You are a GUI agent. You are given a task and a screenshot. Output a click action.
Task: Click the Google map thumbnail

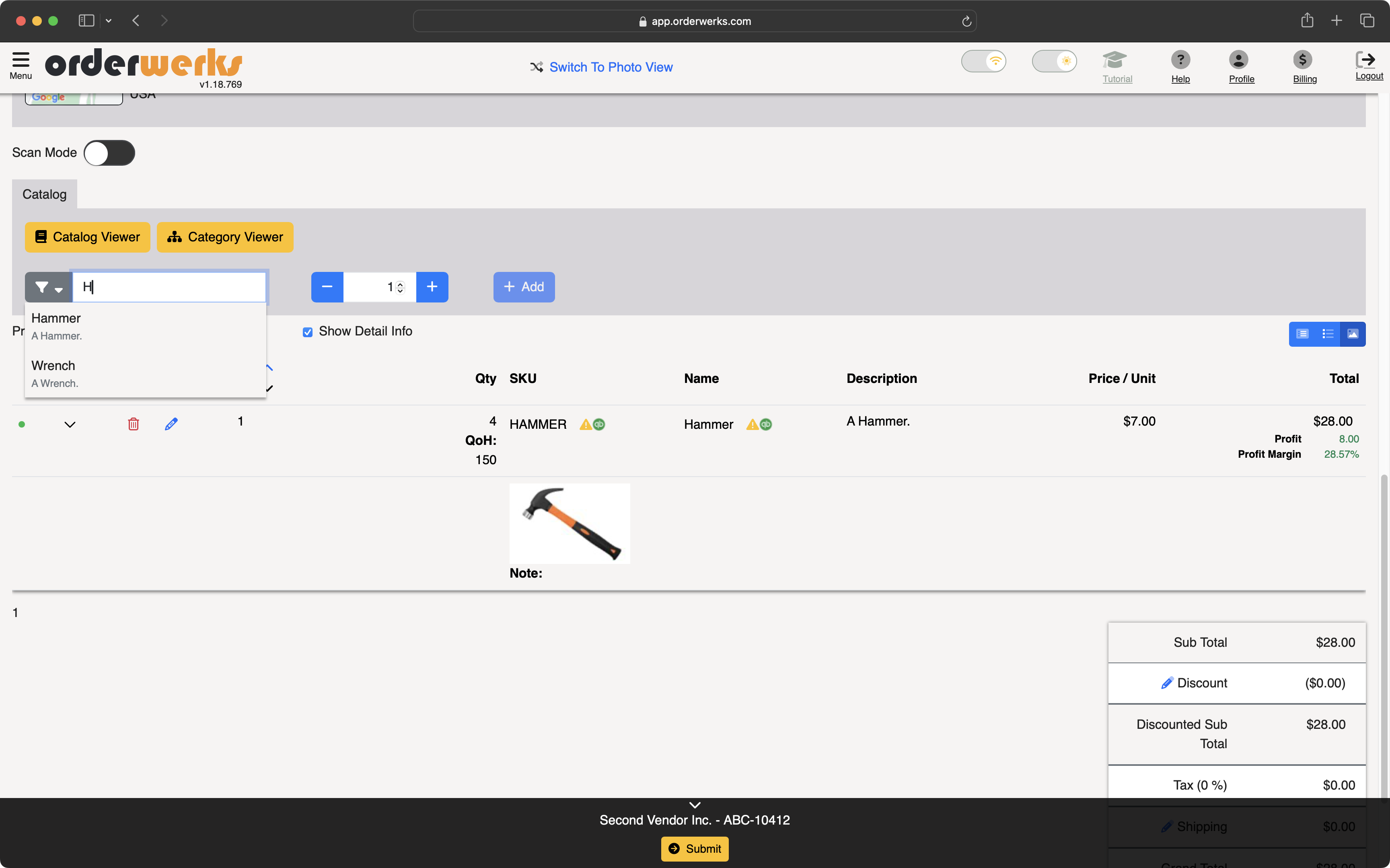(x=74, y=99)
